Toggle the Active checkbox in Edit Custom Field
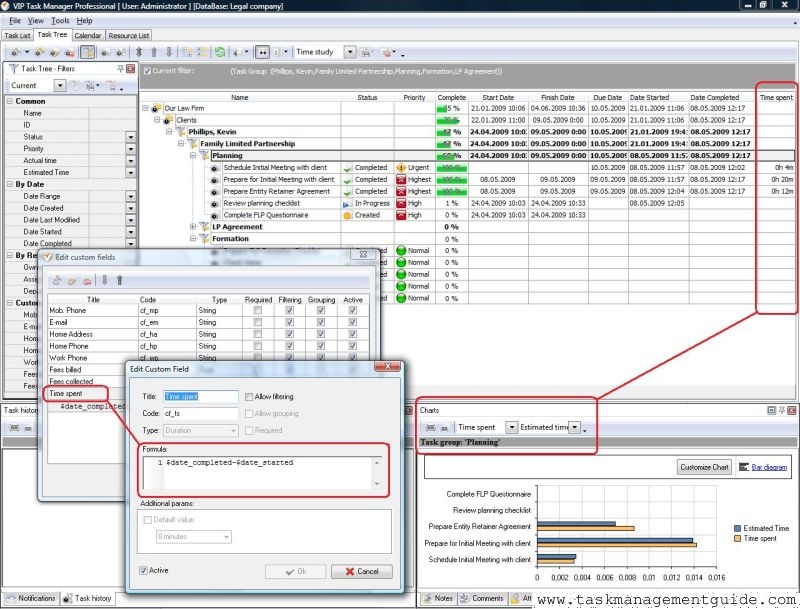This screenshot has height=609, width=800. pos(144,570)
